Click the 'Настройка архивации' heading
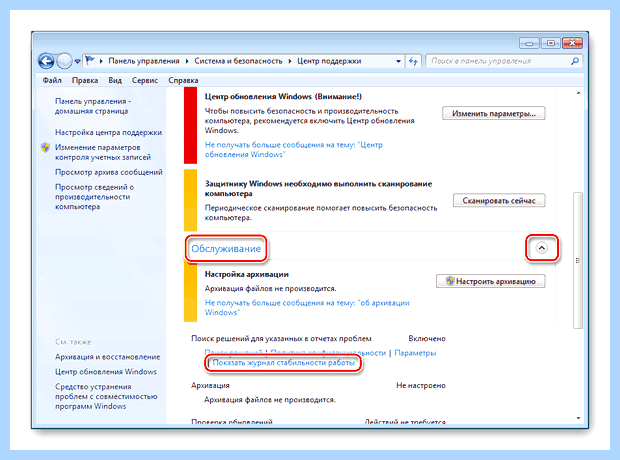 tap(247, 274)
